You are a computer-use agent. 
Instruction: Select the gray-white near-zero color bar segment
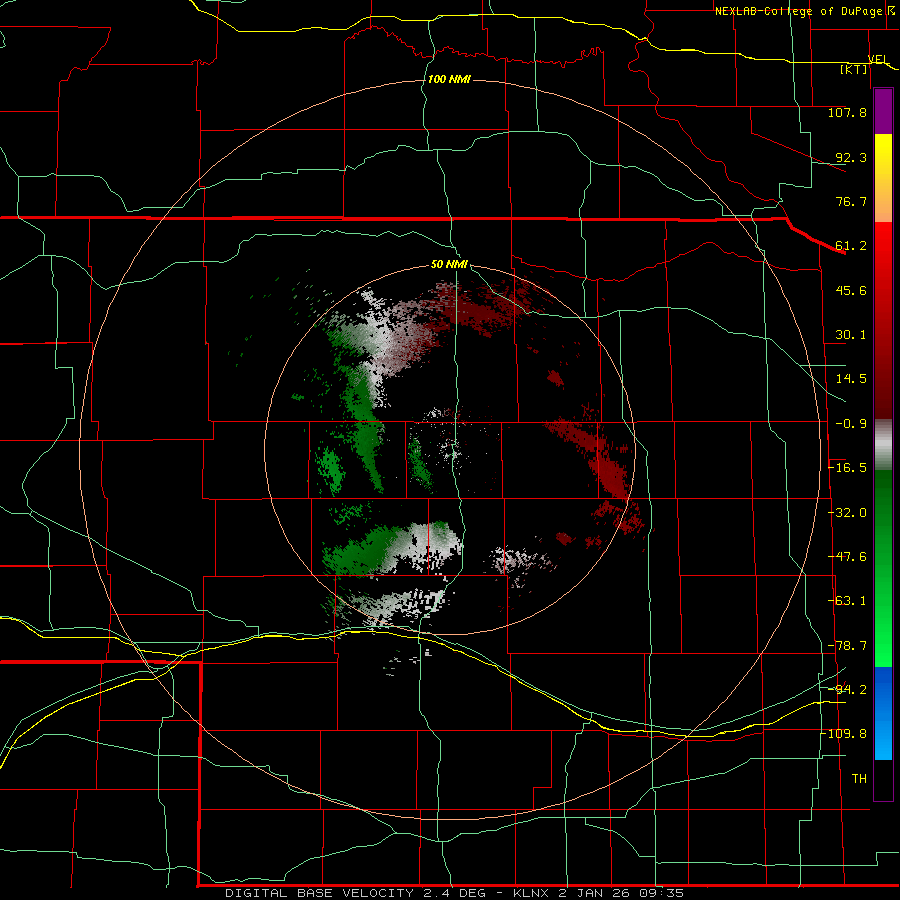tap(883, 445)
